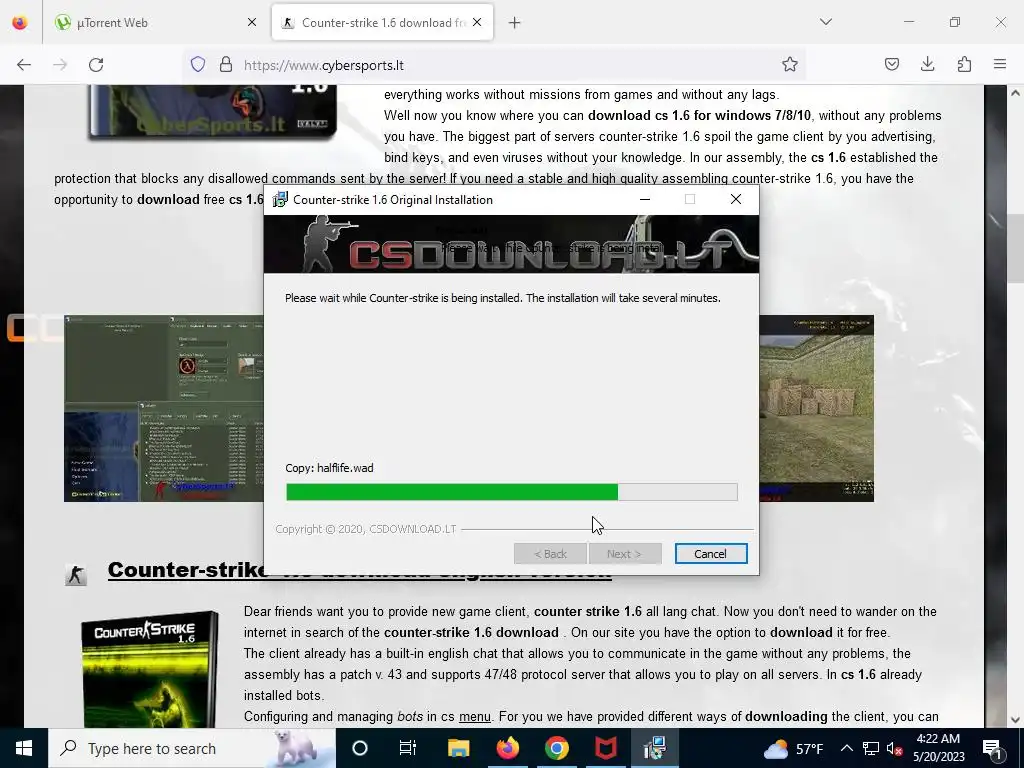The height and width of the screenshot is (768, 1024).
Task: Open Cortana circle on taskbar
Action: pyautogui.click(x=360, y=748)
